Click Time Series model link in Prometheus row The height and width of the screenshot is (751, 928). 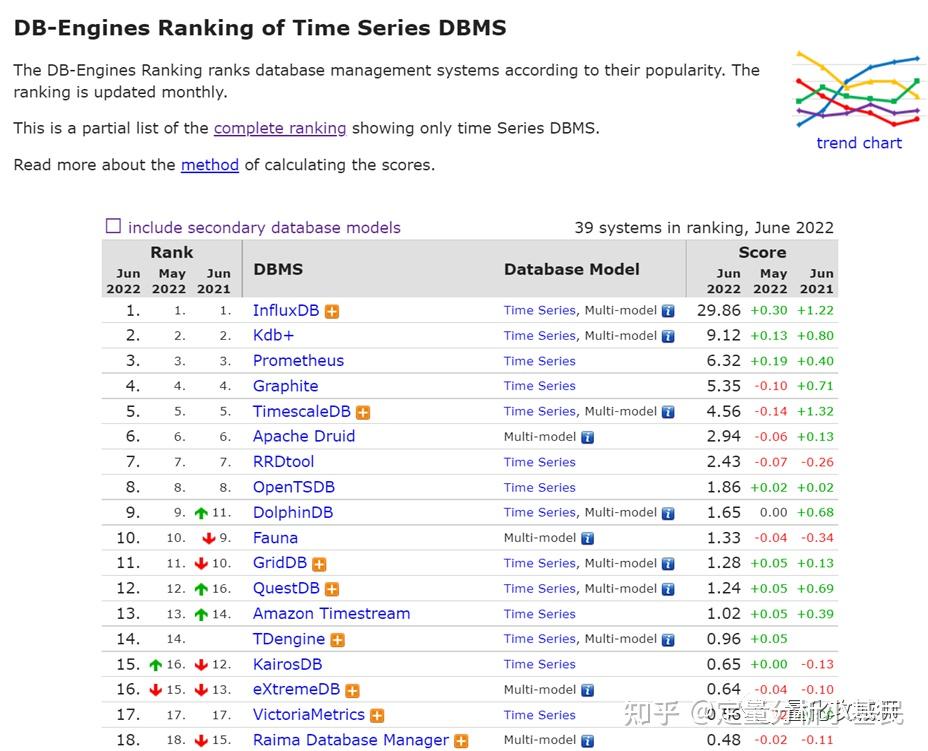point(540,361)
